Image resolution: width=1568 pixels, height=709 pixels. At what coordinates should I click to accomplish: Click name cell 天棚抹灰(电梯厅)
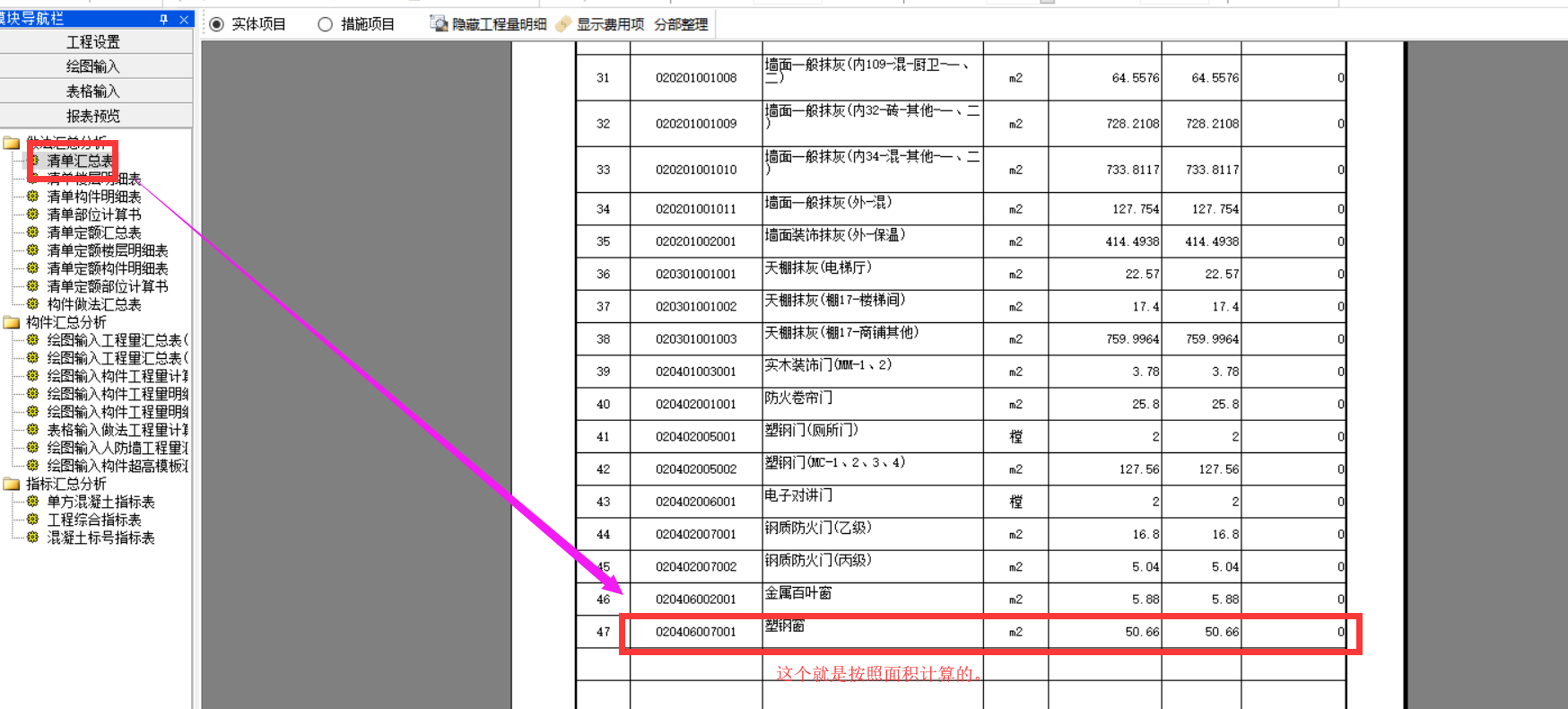pos(873,274)
